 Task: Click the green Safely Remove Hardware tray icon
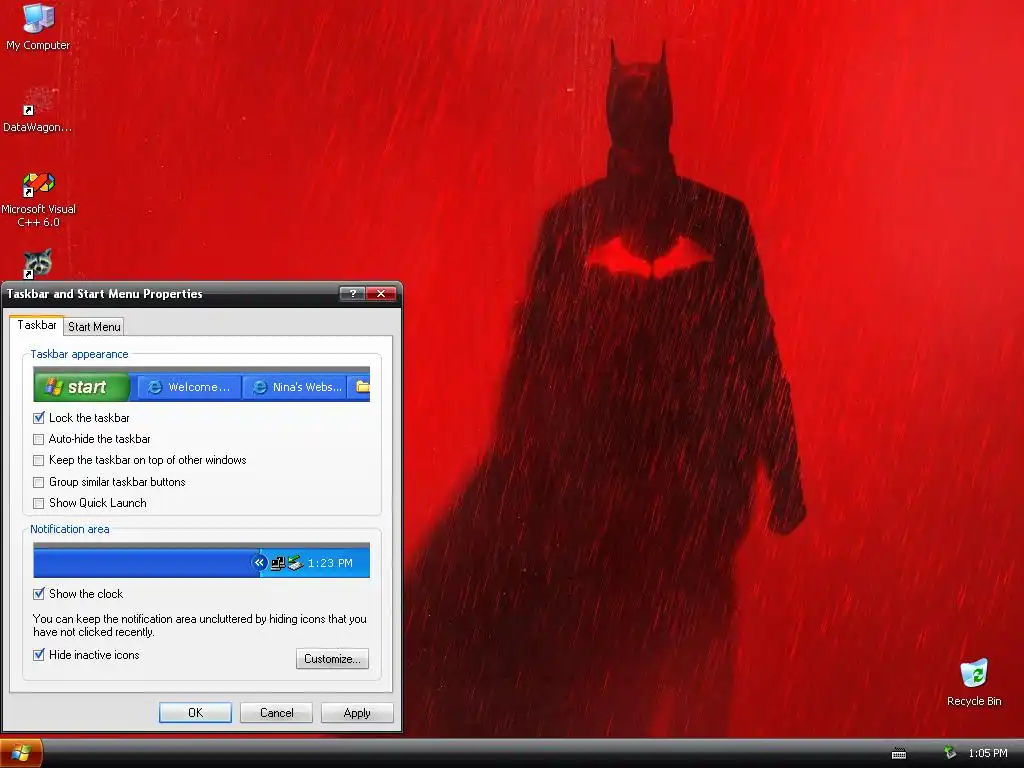click(950, 753)
